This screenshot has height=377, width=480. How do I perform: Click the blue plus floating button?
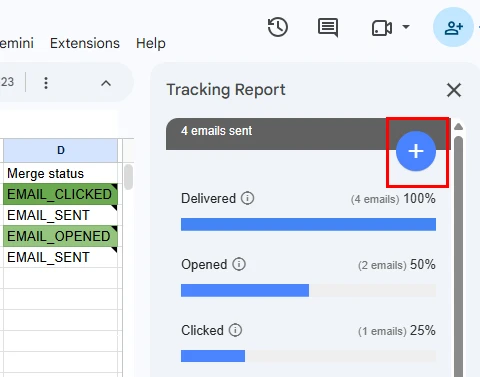click(416, 151)
